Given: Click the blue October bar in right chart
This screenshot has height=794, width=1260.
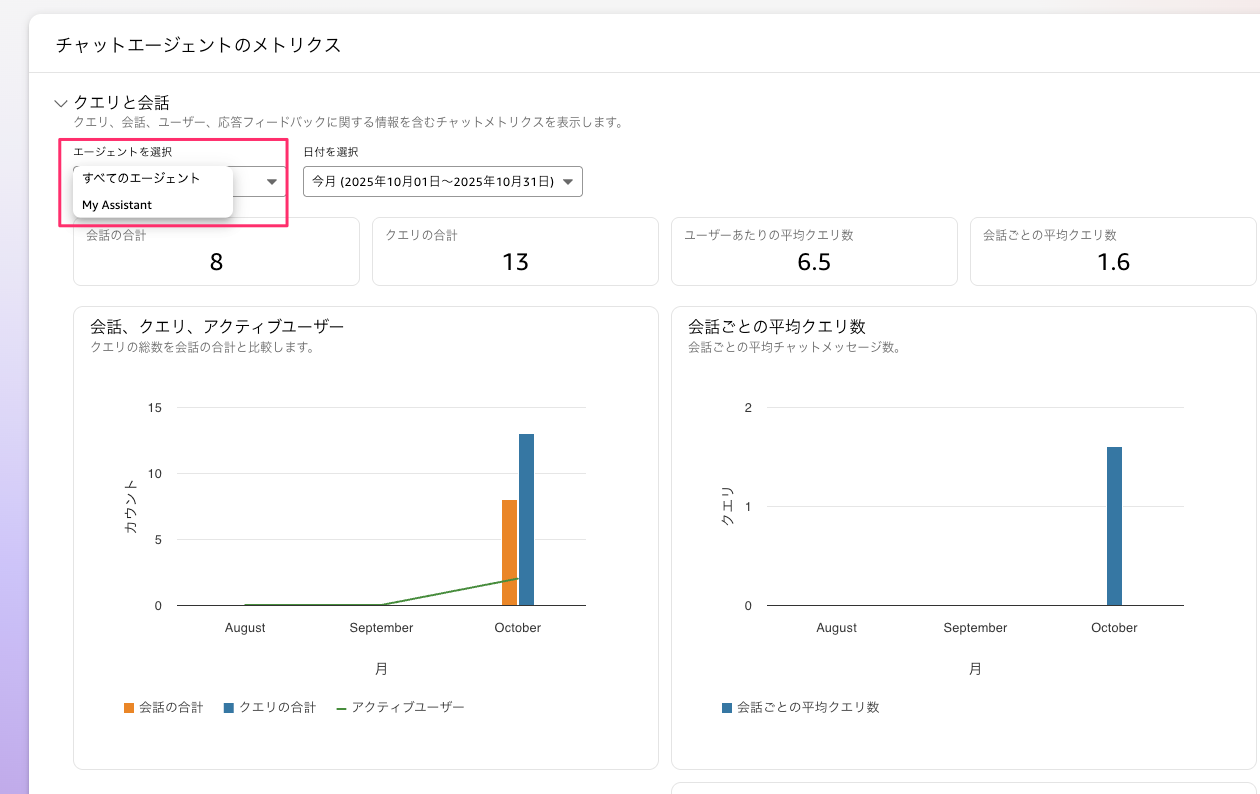Looking at the screenshot, I should point(1114,526).
